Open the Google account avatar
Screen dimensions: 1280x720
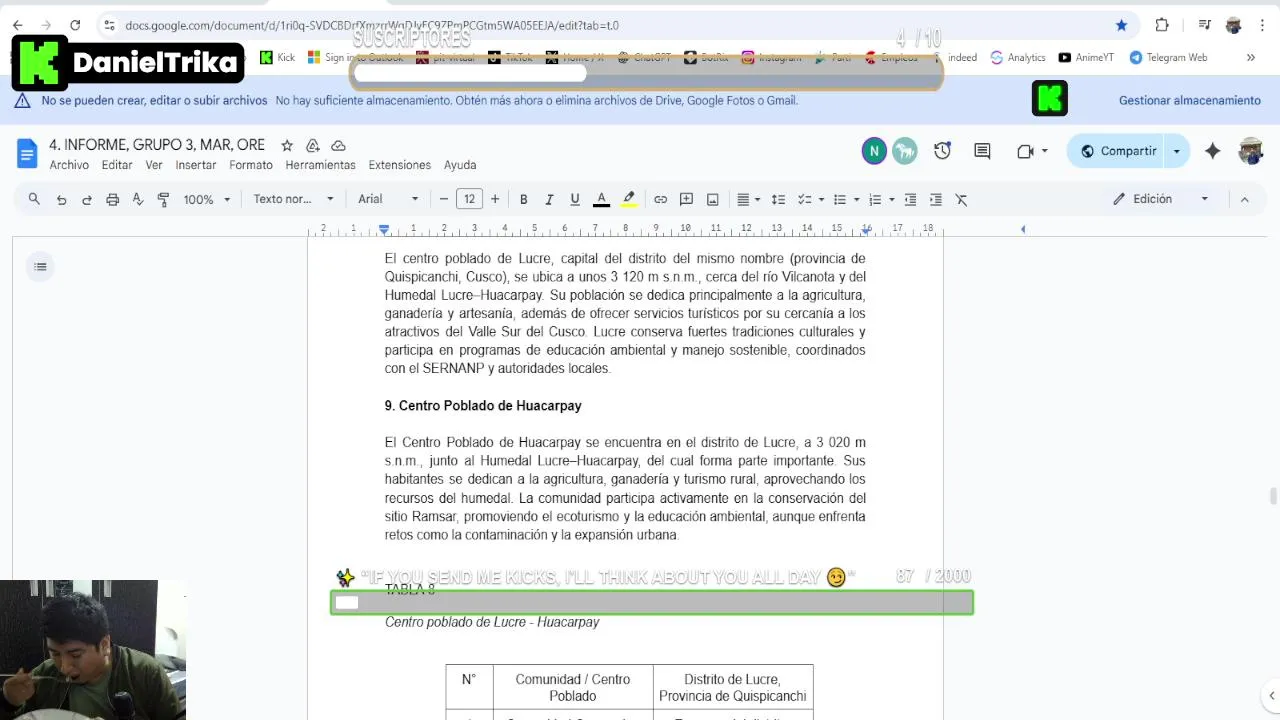click(1251, 151)
